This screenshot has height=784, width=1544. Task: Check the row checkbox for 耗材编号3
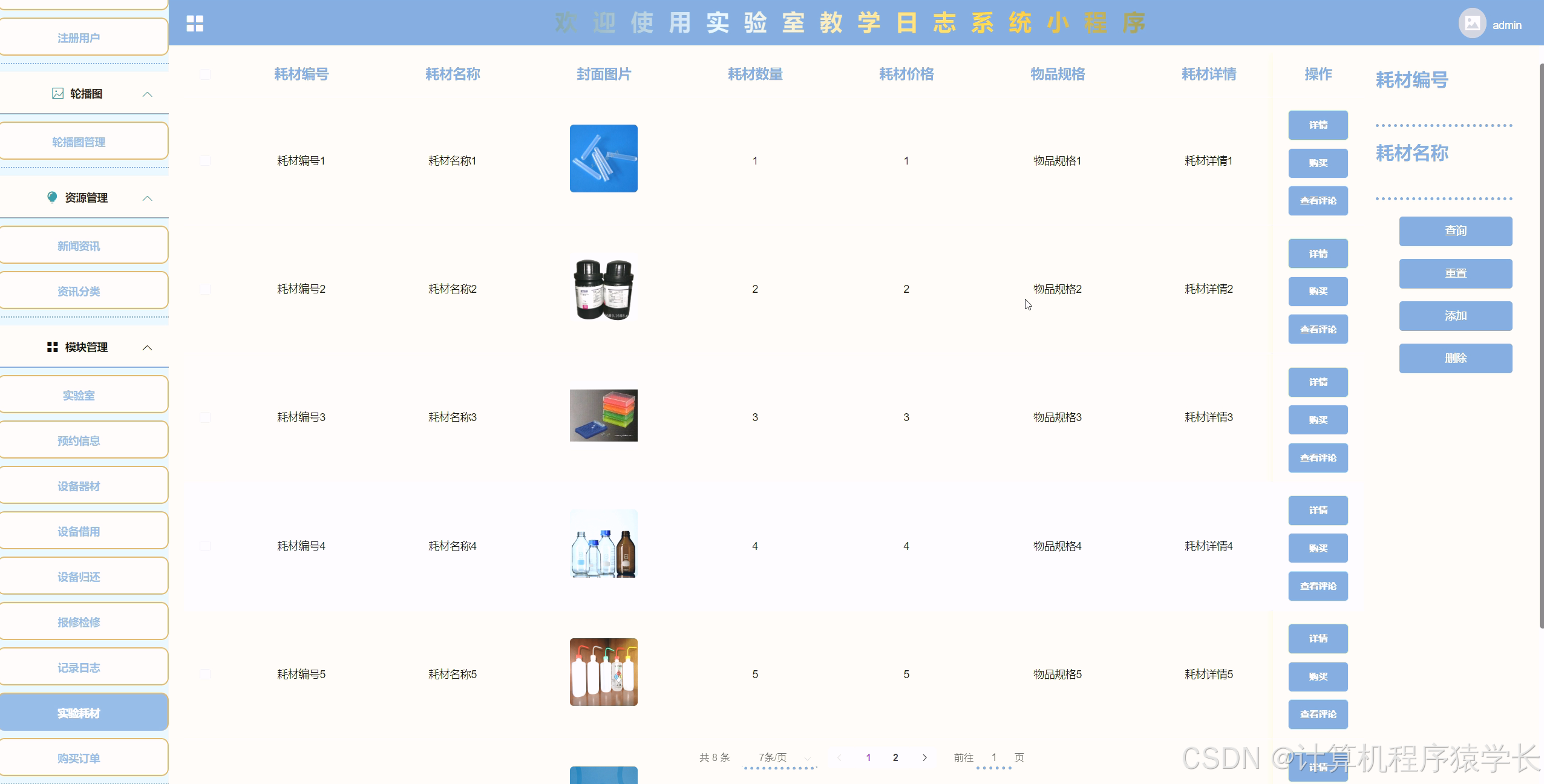point(205,417)
